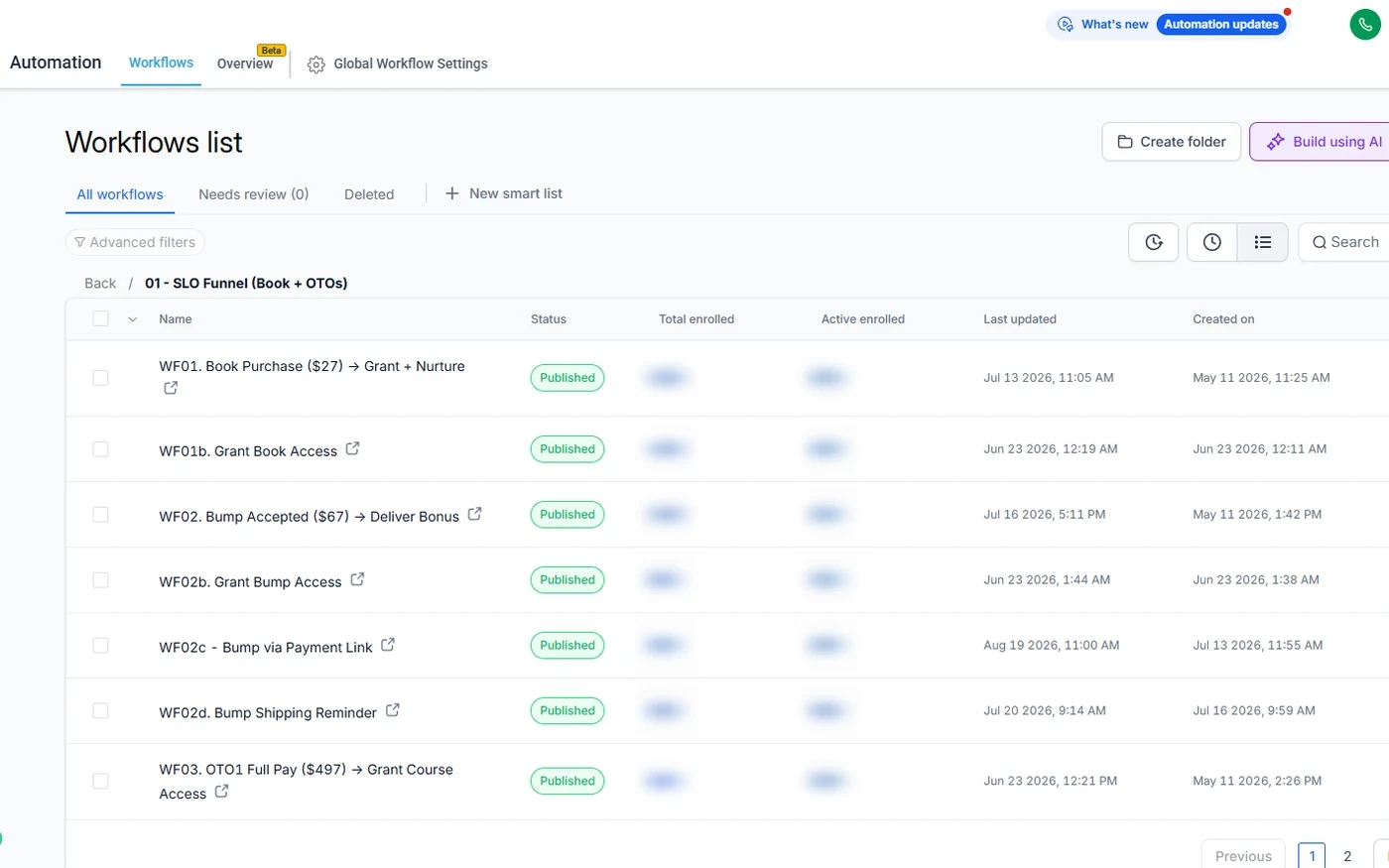Image resolution: width=1389 pixels, height=868 pixels.
Task: Open the Overview beta tab
Action: click(x=245, y=63)
